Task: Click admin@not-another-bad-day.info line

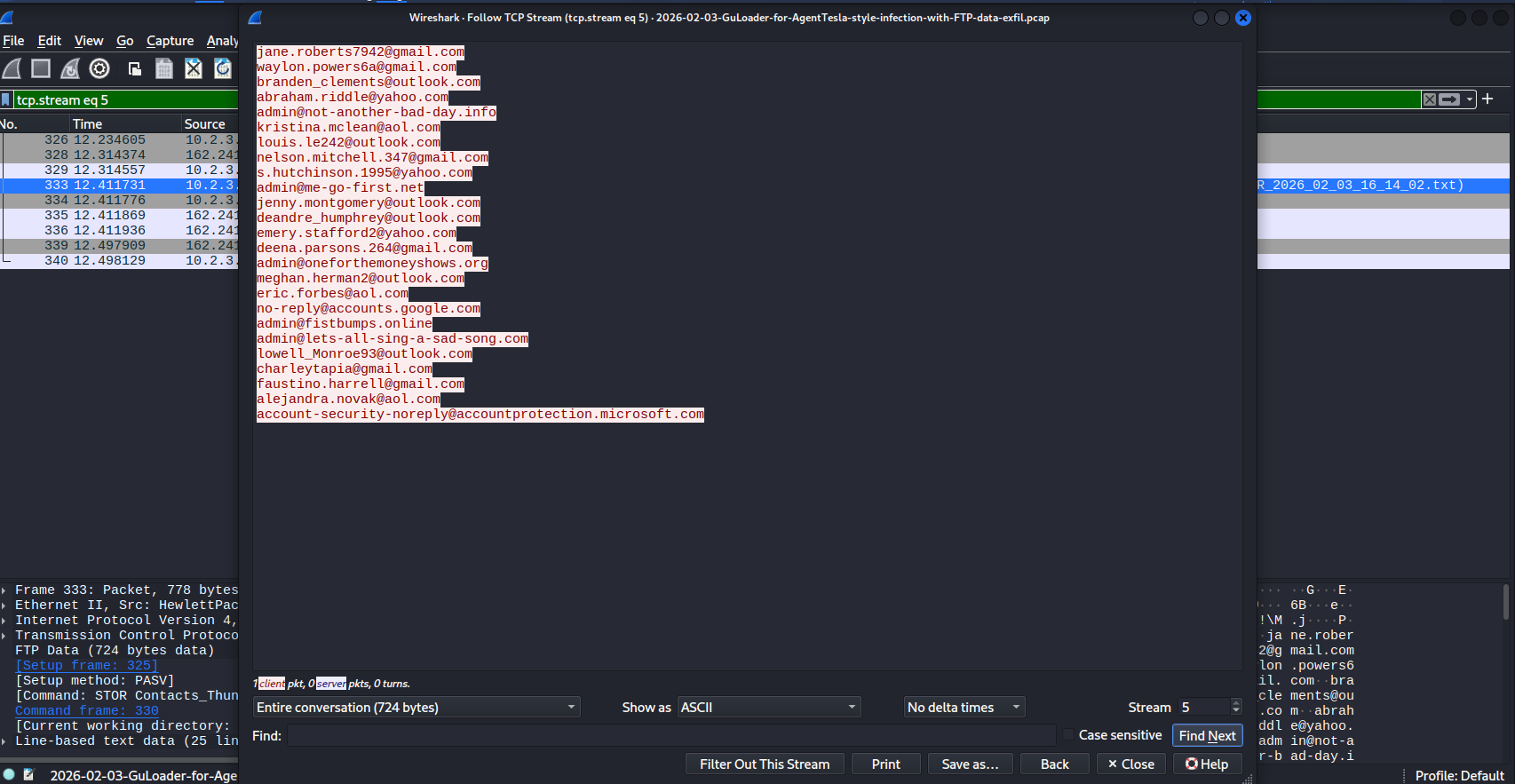Action: coord(377,113)
